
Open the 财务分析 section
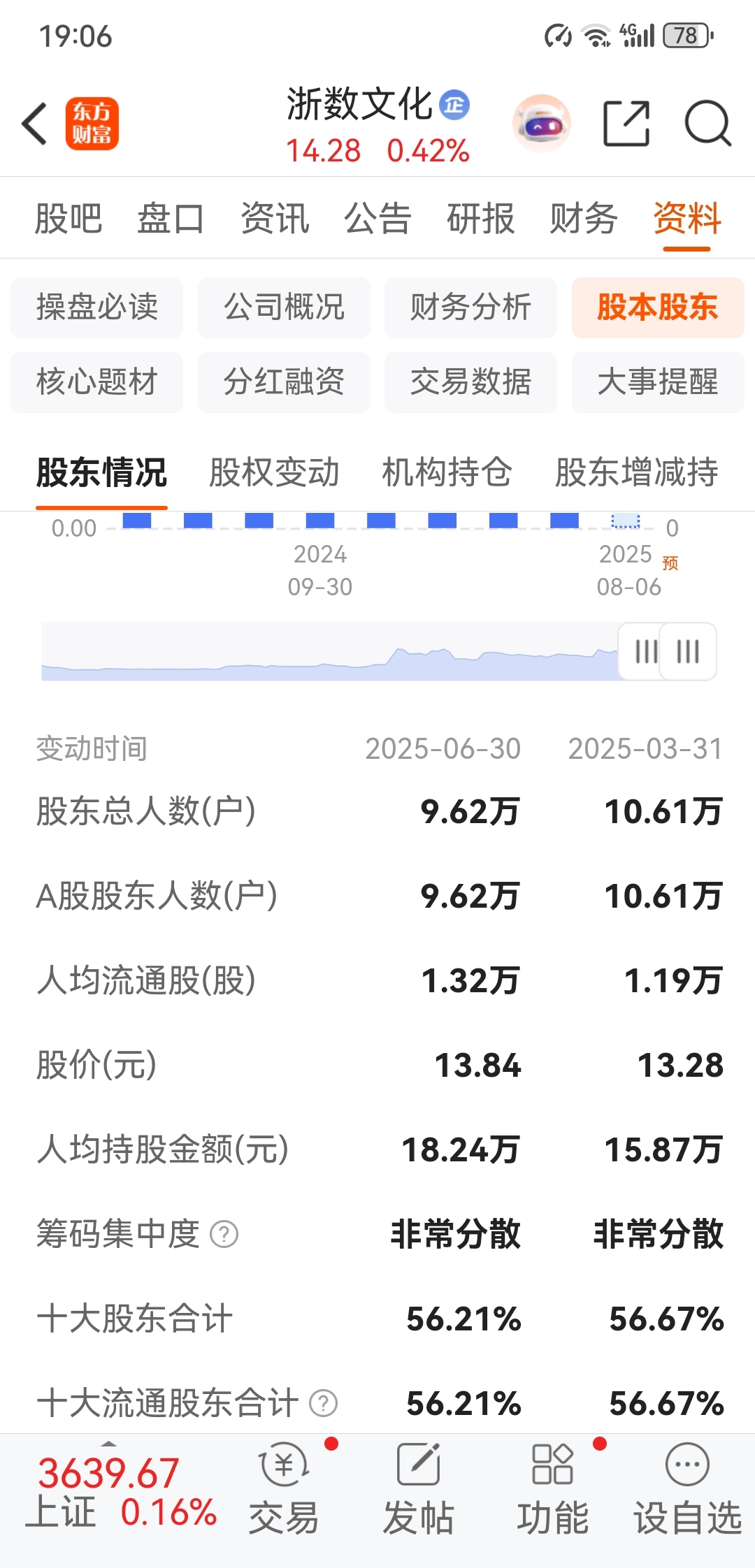(470, 307)
